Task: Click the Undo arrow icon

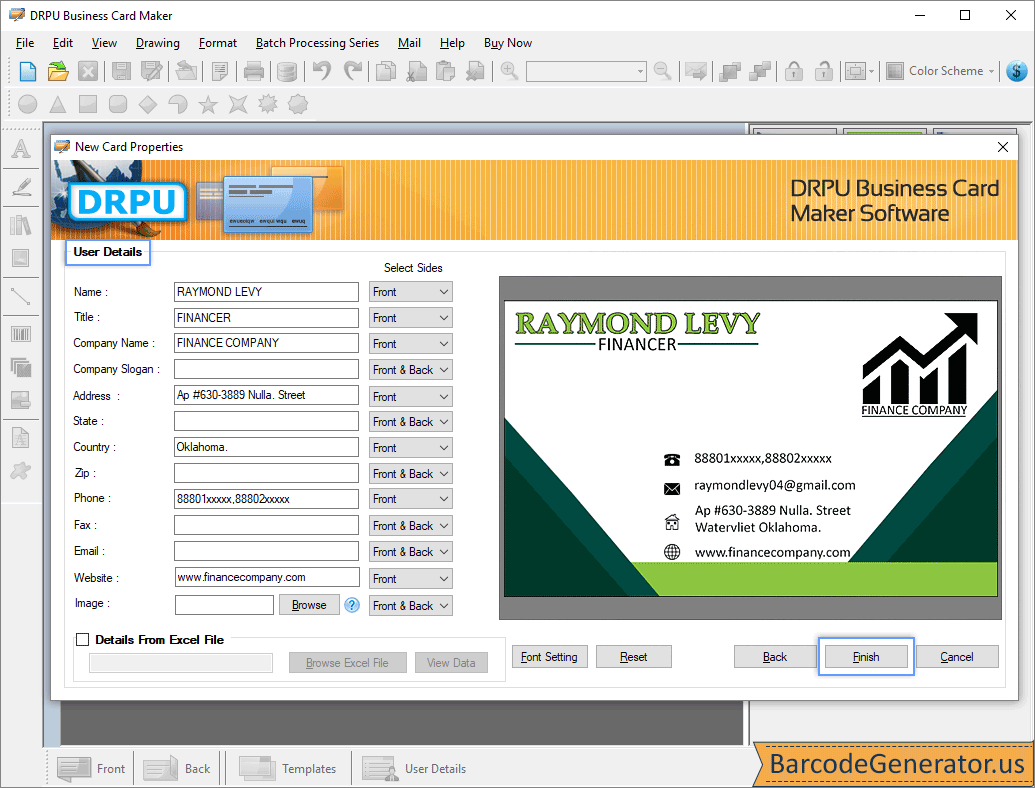Action: pyautogui.click(x=321, y=71)
